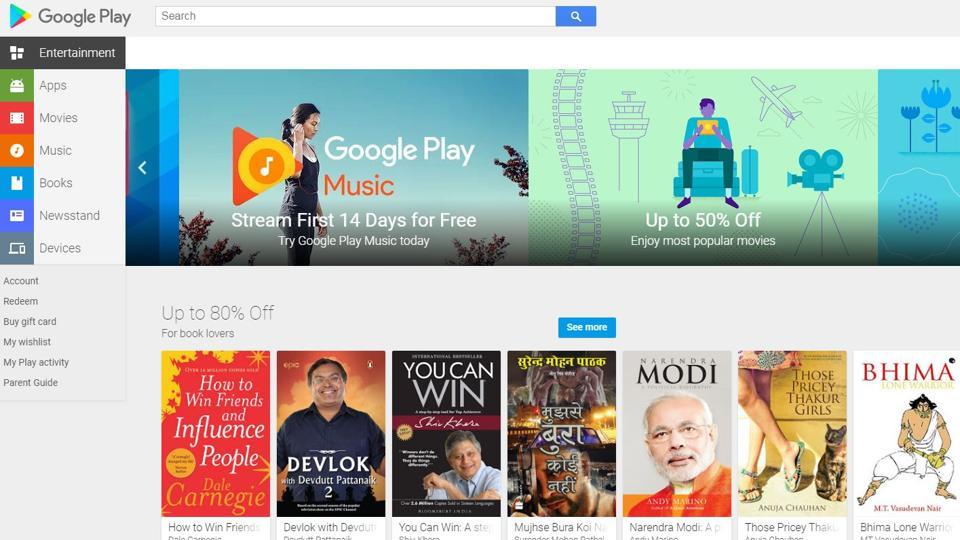The image size is (960, 540).
Task: Select Redeem in the sidebar
Action: coord(20,301)
